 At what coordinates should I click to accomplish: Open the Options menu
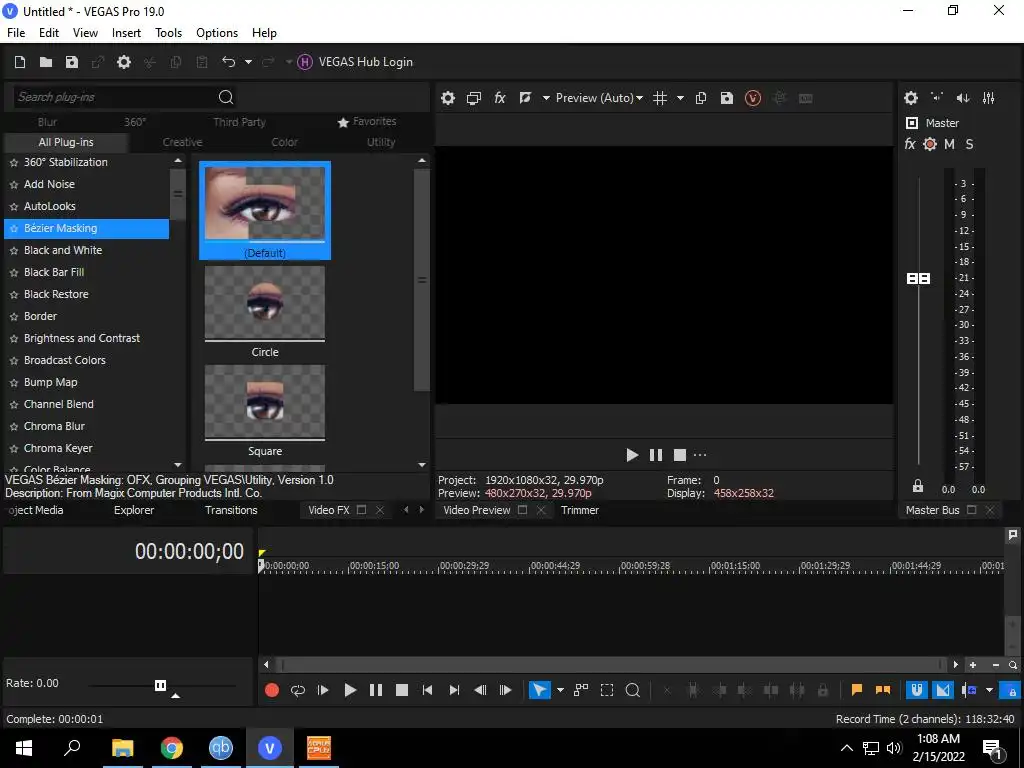point(217,33)
